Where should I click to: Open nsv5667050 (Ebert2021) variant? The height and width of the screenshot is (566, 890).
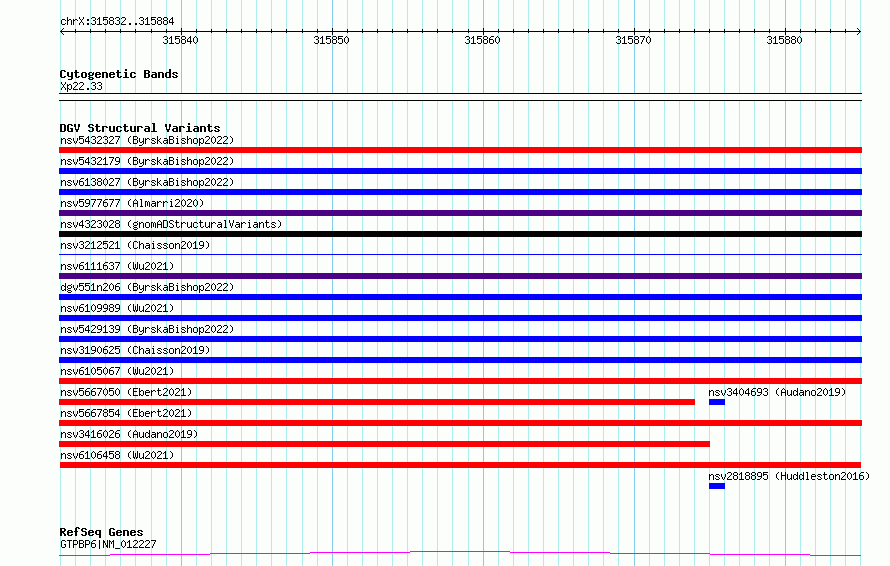pos(126,392)
